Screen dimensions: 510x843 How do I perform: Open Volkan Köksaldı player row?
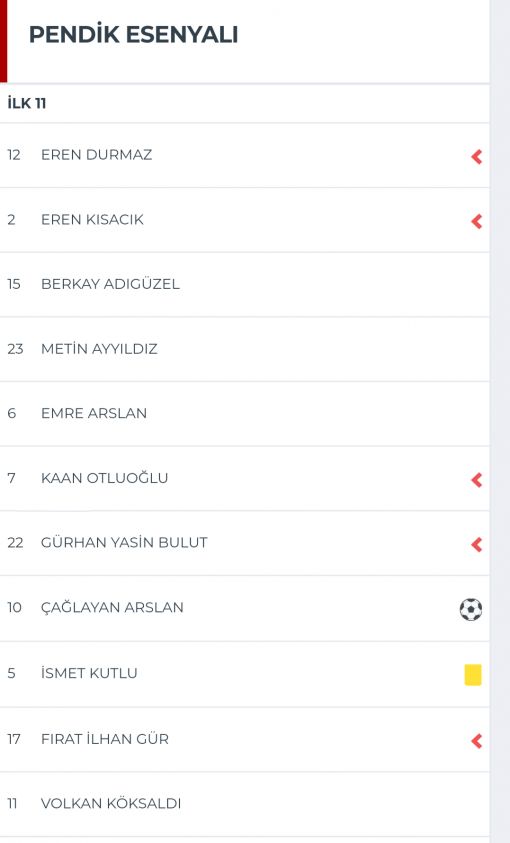click(245, 804)
